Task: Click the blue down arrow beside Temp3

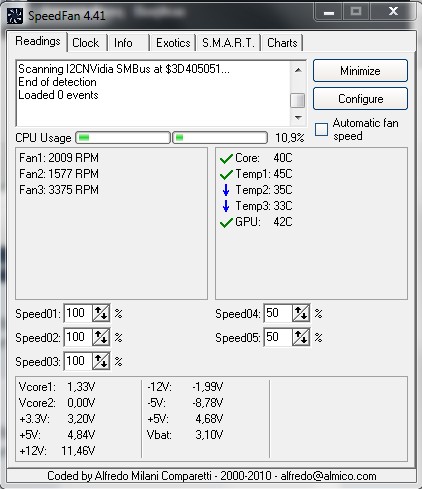Action: (x=226, y=206)
